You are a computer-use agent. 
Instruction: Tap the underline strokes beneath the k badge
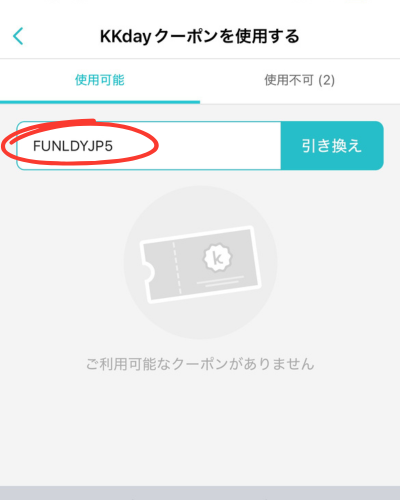[221, 281]
